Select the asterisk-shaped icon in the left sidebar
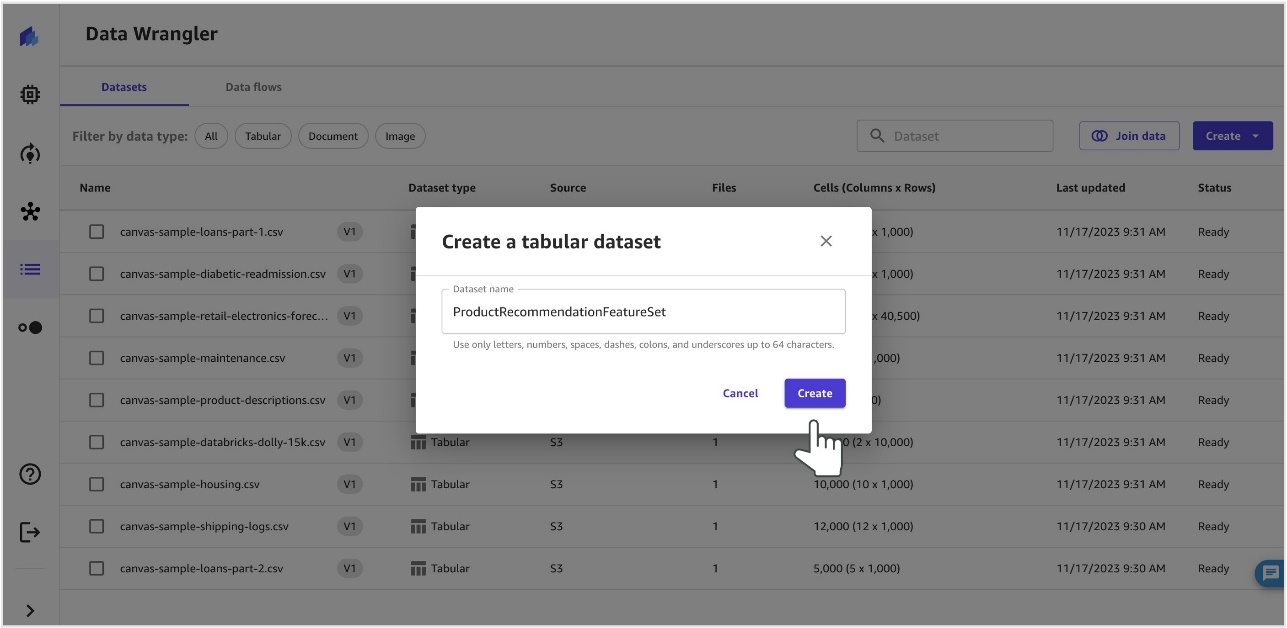 tap(30, 211)
